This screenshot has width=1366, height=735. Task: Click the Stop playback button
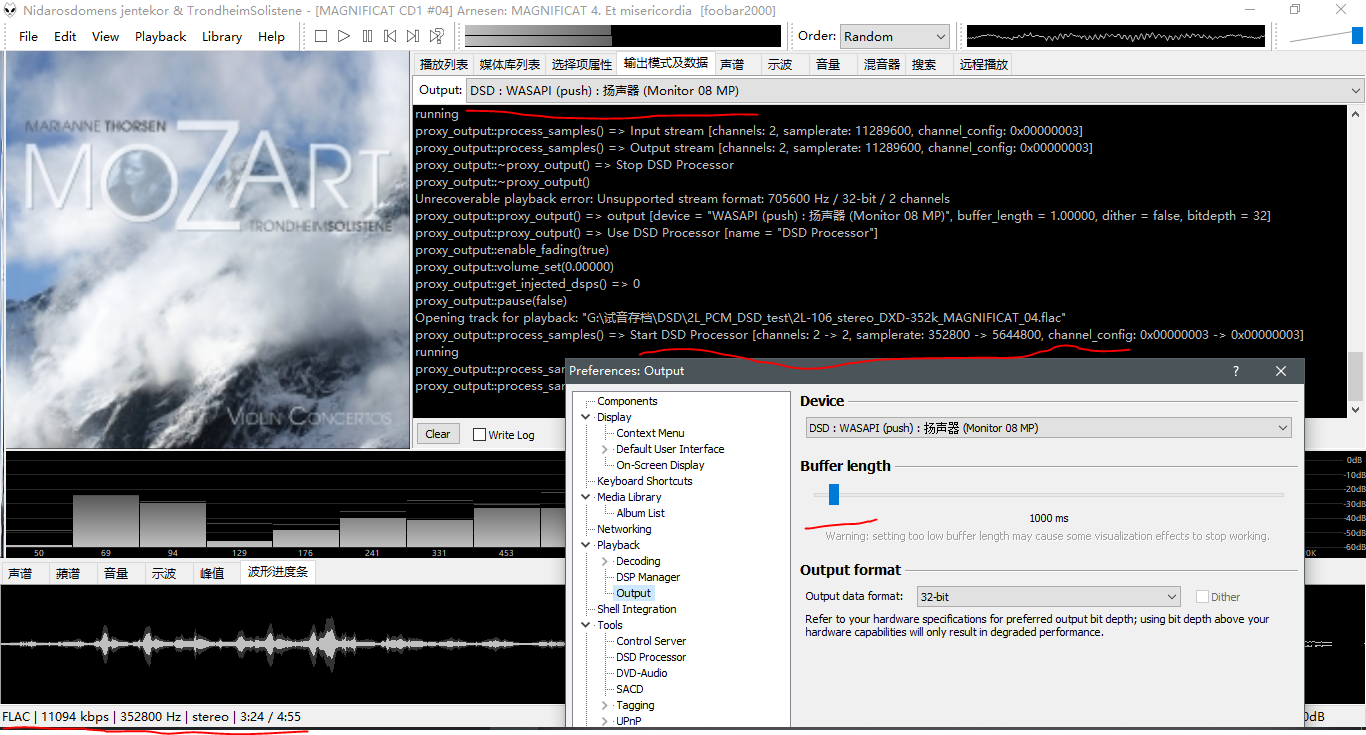pyautogui.click(x=321, y=36)
